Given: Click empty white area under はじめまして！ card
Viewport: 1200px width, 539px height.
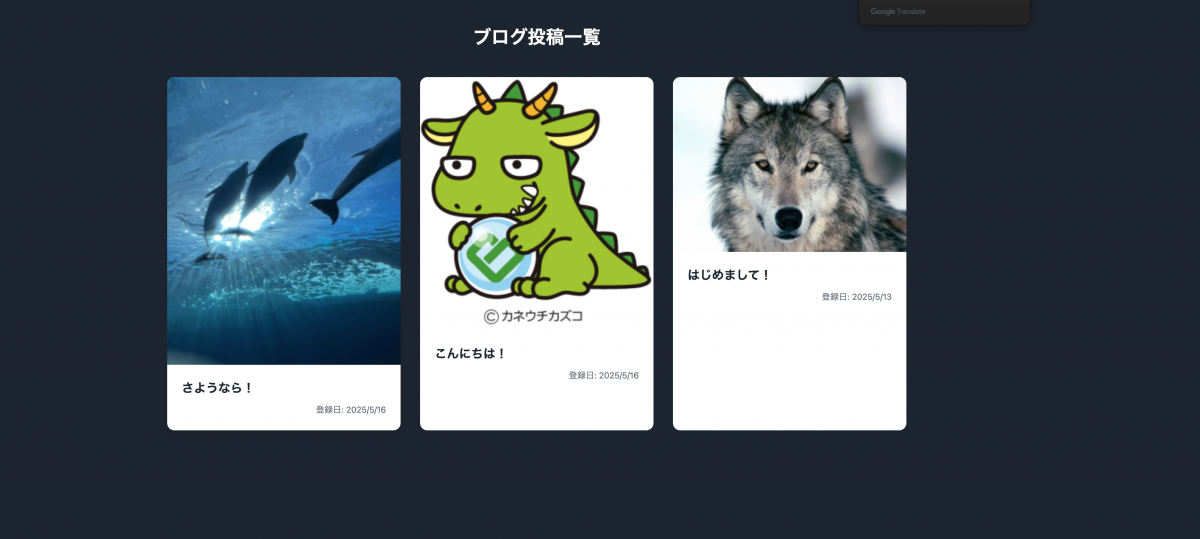Looking at the screenshot, I should tap(790, 366).
